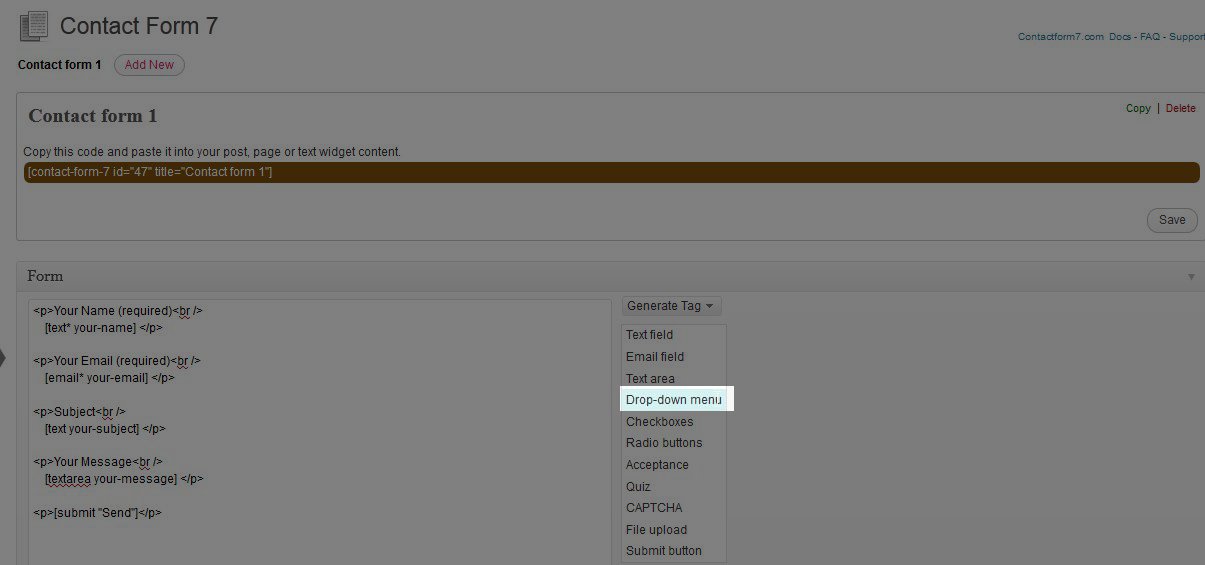
Task: Click the Add New button
Action: (149, 65)
